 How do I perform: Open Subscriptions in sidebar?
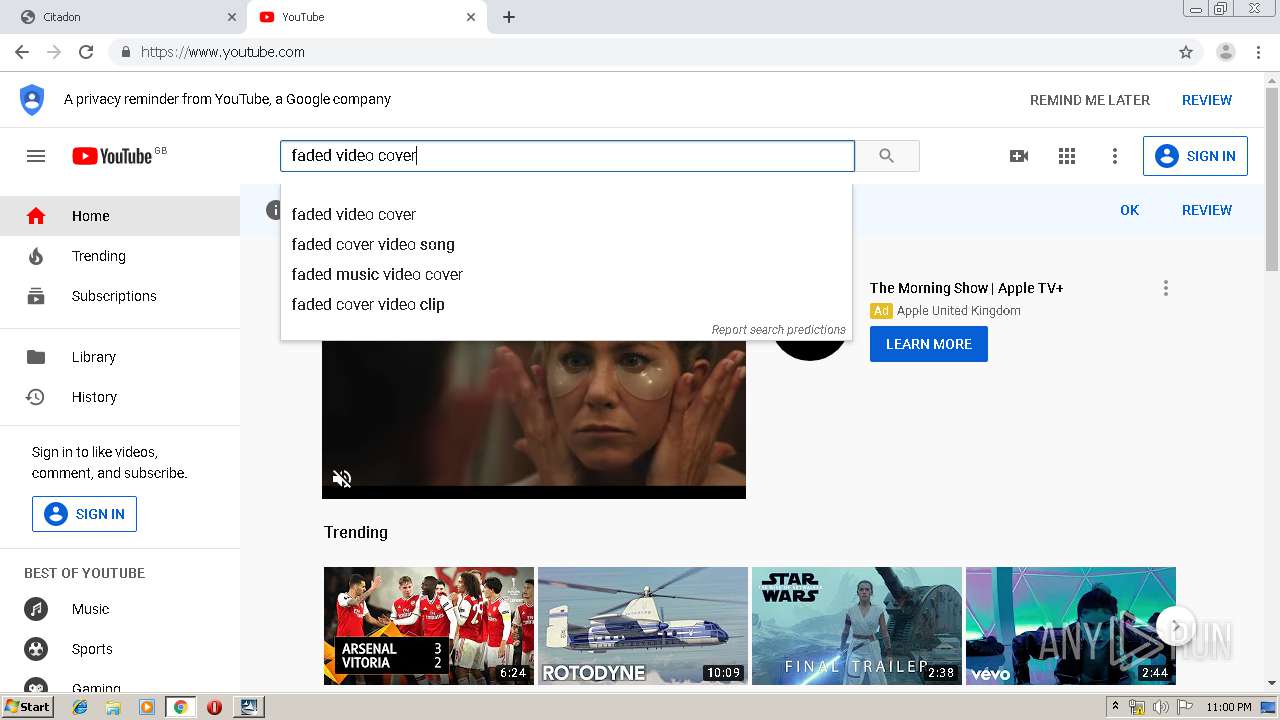[x=120, y=296]
